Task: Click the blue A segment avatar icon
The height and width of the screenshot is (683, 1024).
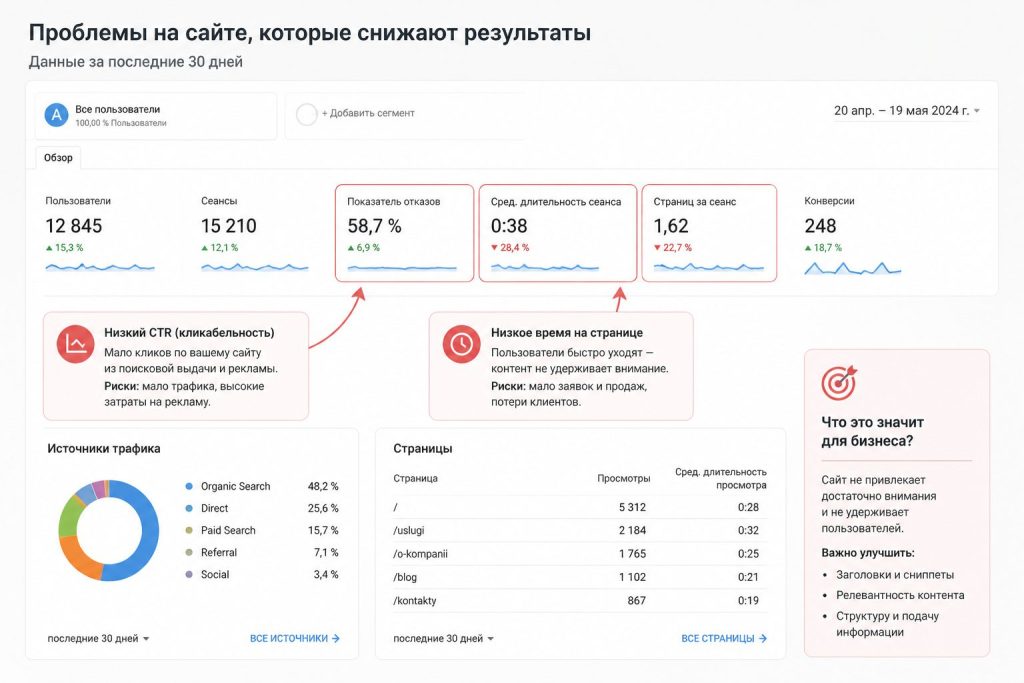Action: pyautogui.click(x=57, y=115)
